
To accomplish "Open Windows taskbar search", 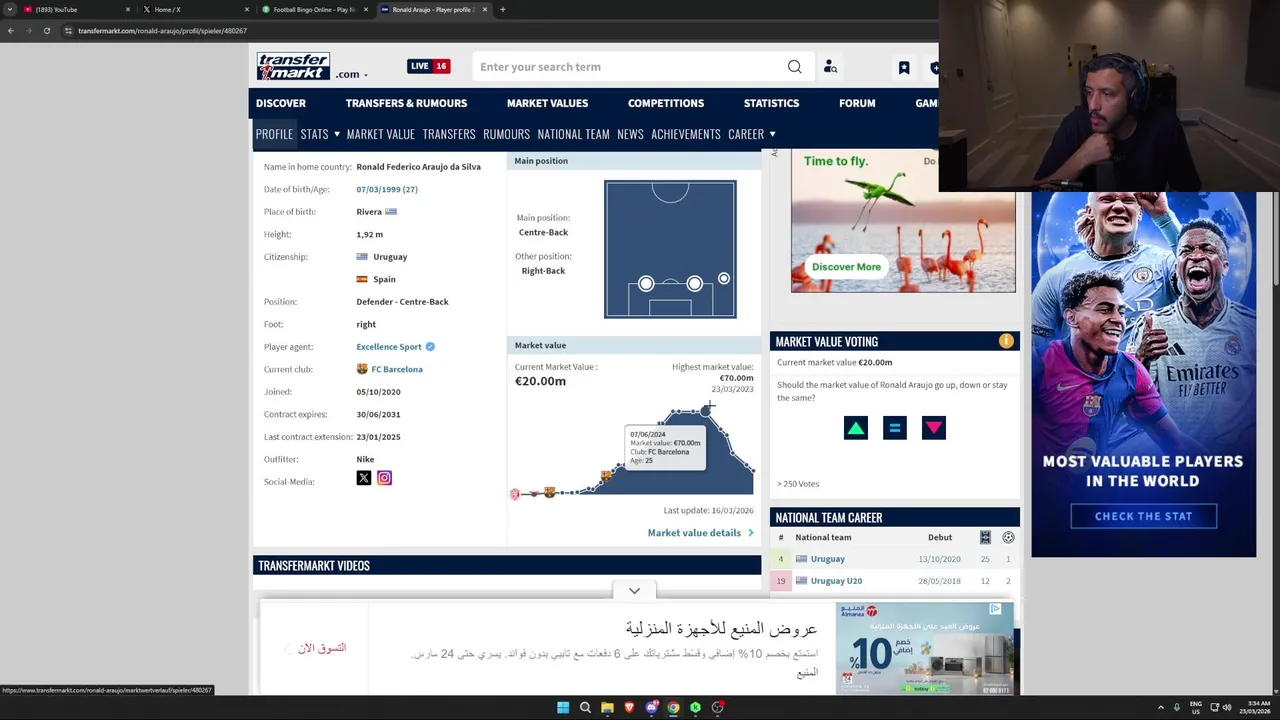I will pyautogui.click(x=585, y=708).
